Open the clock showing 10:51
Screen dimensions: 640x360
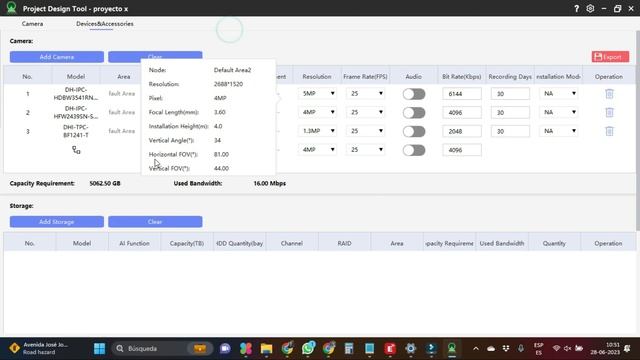[x=605, y=349]
